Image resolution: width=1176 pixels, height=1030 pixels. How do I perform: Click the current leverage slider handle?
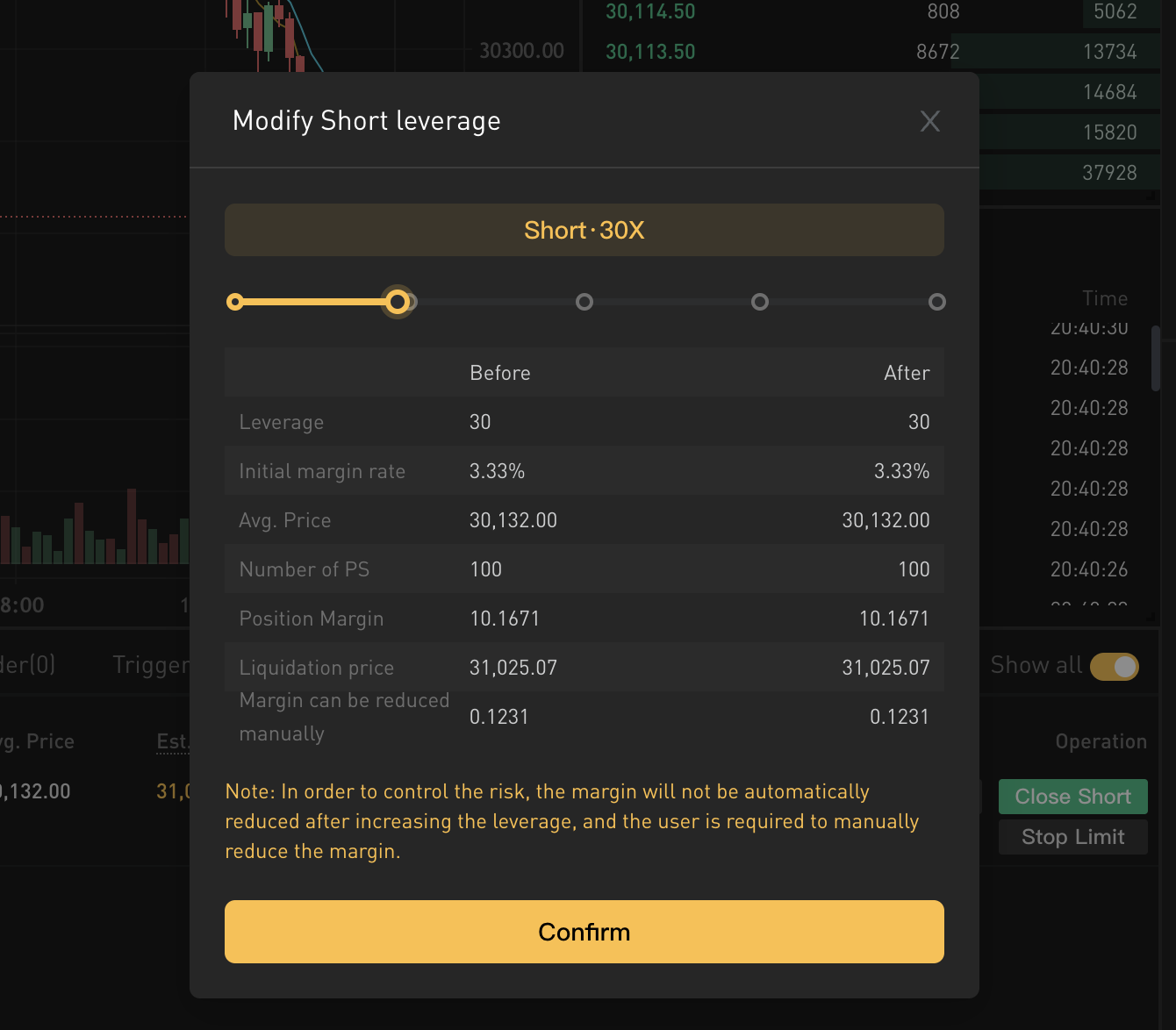tap(398, 302)
